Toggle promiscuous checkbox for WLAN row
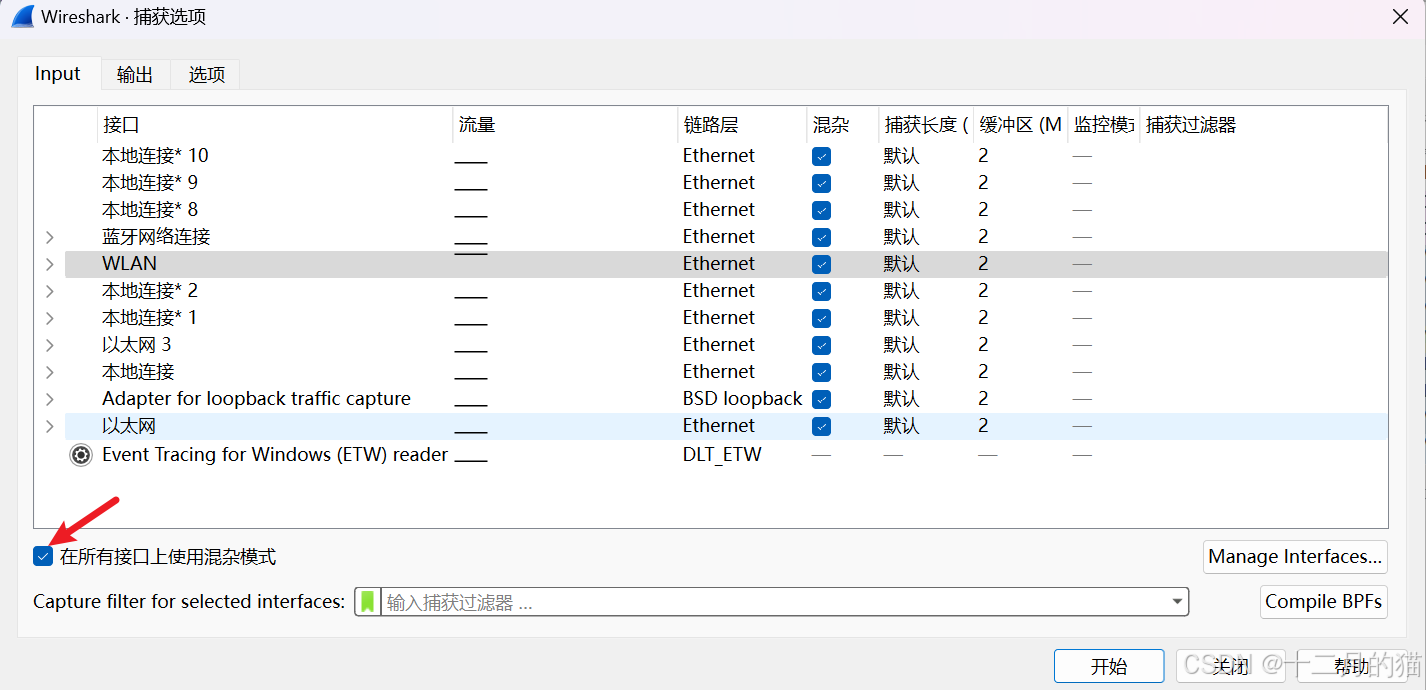 click(x=821, y=264)
